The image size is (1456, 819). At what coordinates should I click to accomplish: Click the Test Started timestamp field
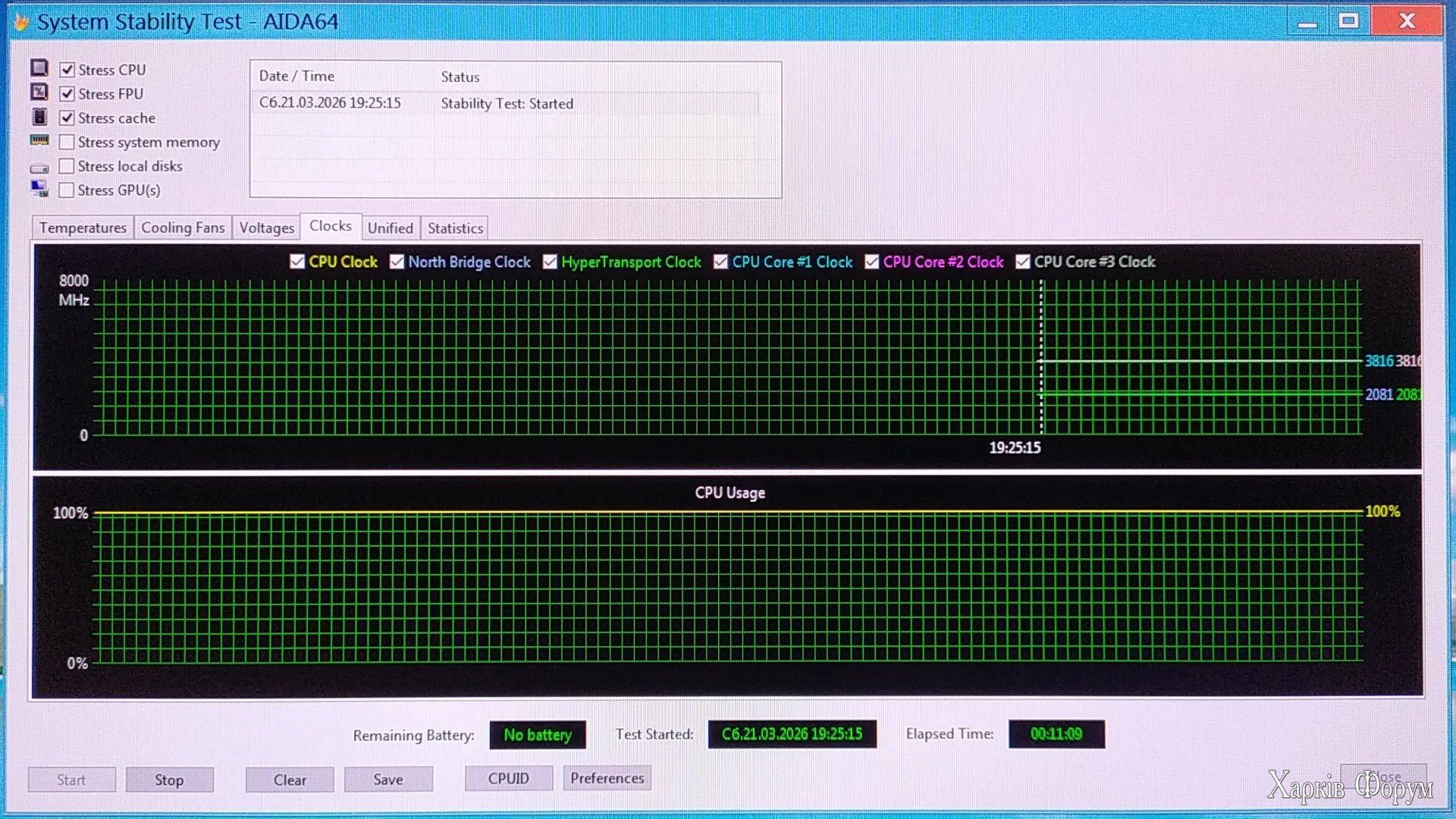click(792, 733)
